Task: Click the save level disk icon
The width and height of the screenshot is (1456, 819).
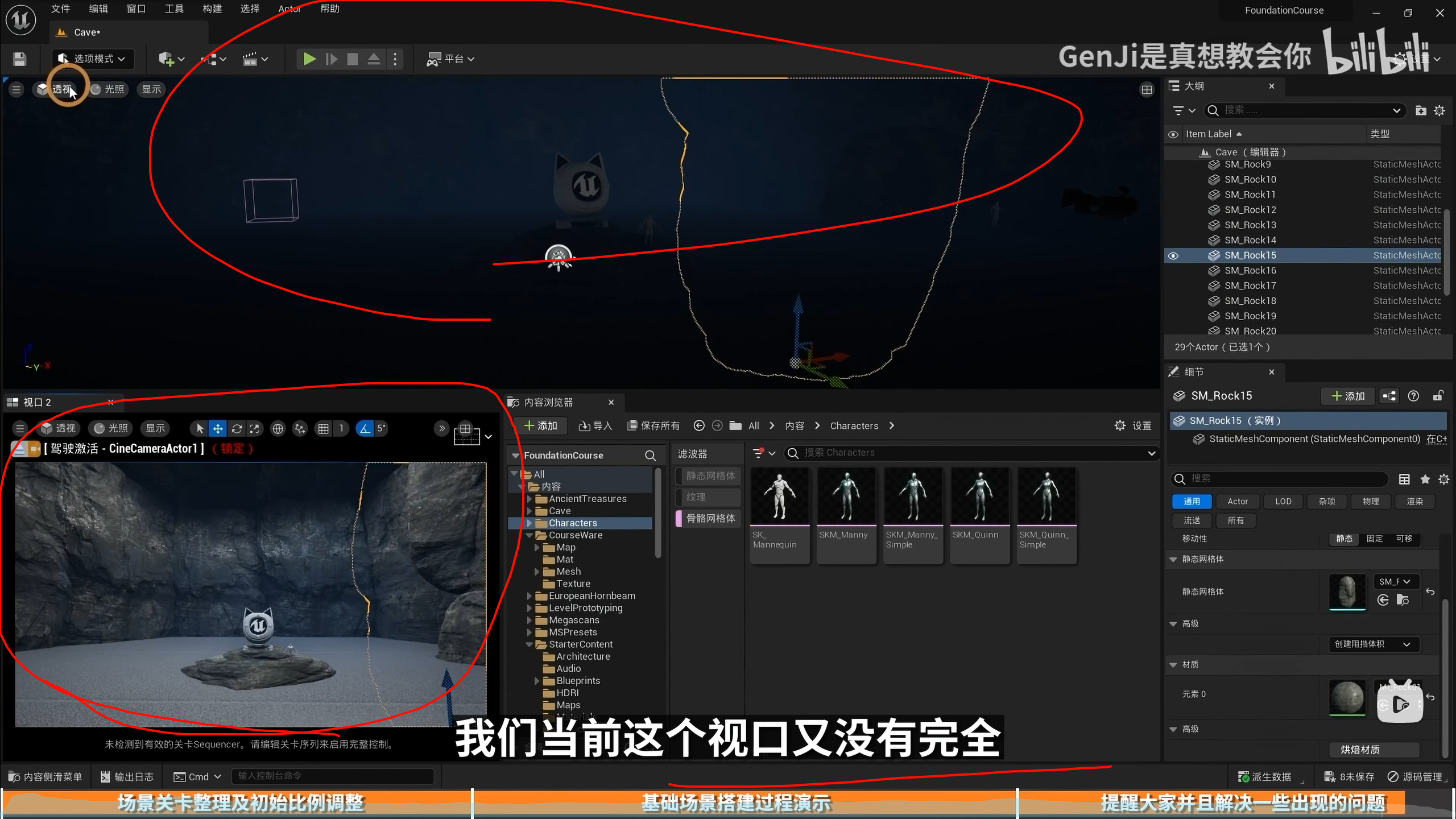Action: click(x=20, y=59)
